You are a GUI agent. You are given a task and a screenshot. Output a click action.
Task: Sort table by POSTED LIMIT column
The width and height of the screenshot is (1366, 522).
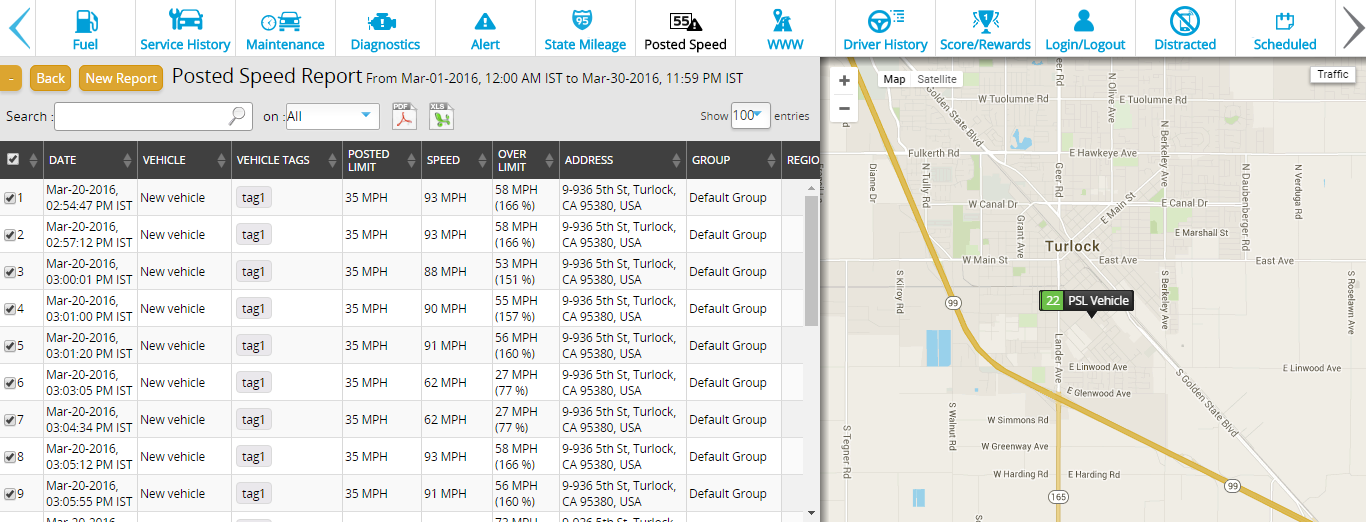pyautogui.click(x=382, y=160)
